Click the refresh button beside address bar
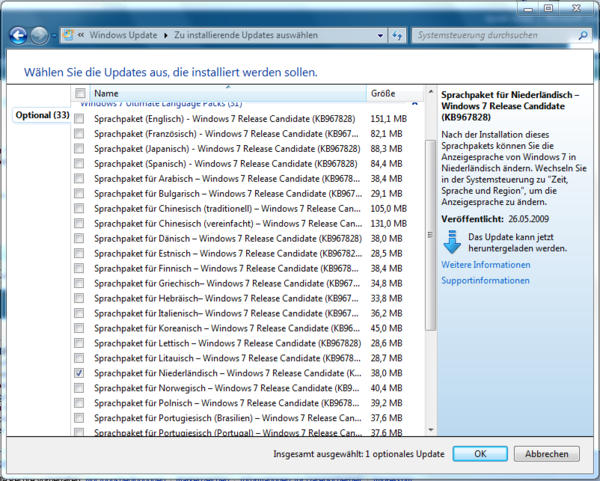The width and height of the screenshot is (600, 481). 397,36
